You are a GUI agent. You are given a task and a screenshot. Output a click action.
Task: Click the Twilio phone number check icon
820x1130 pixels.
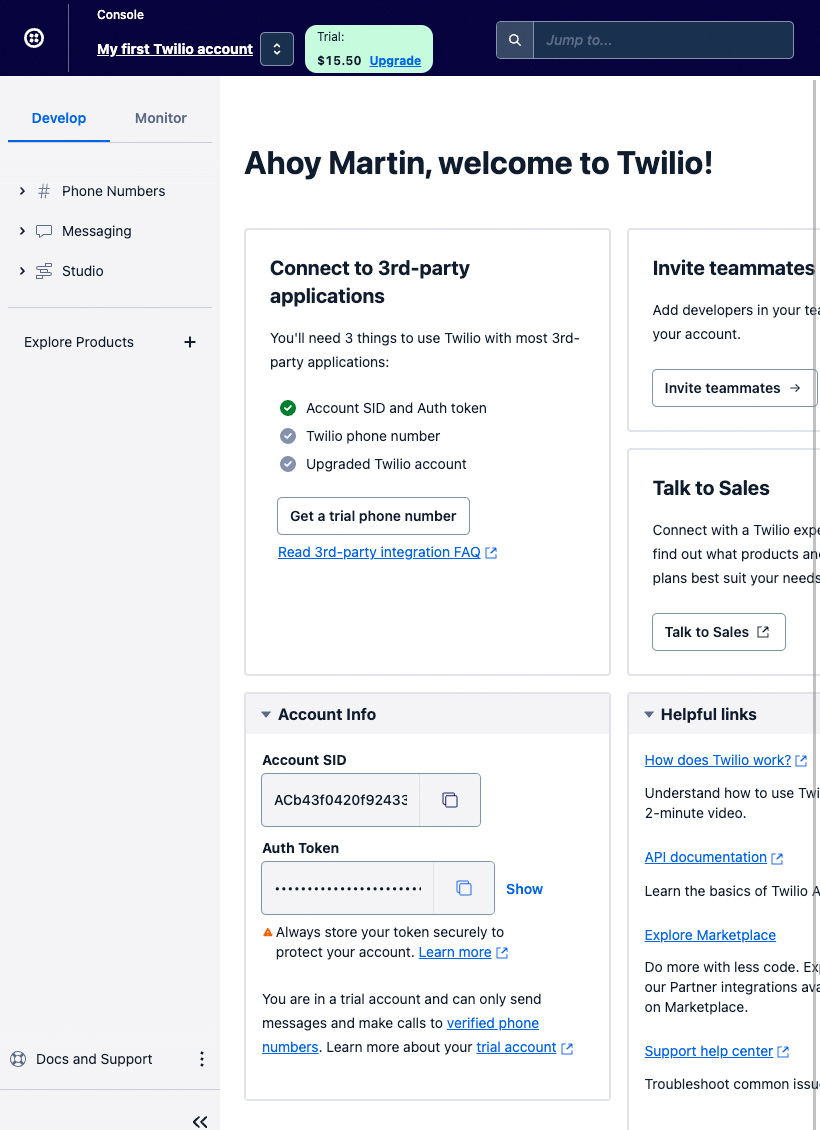[x=288, y=436]
